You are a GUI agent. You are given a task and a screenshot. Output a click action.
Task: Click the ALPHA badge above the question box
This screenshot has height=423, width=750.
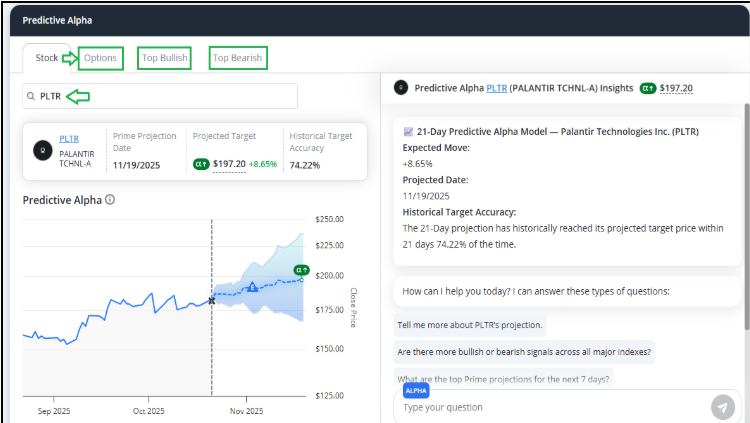[416, 390]
